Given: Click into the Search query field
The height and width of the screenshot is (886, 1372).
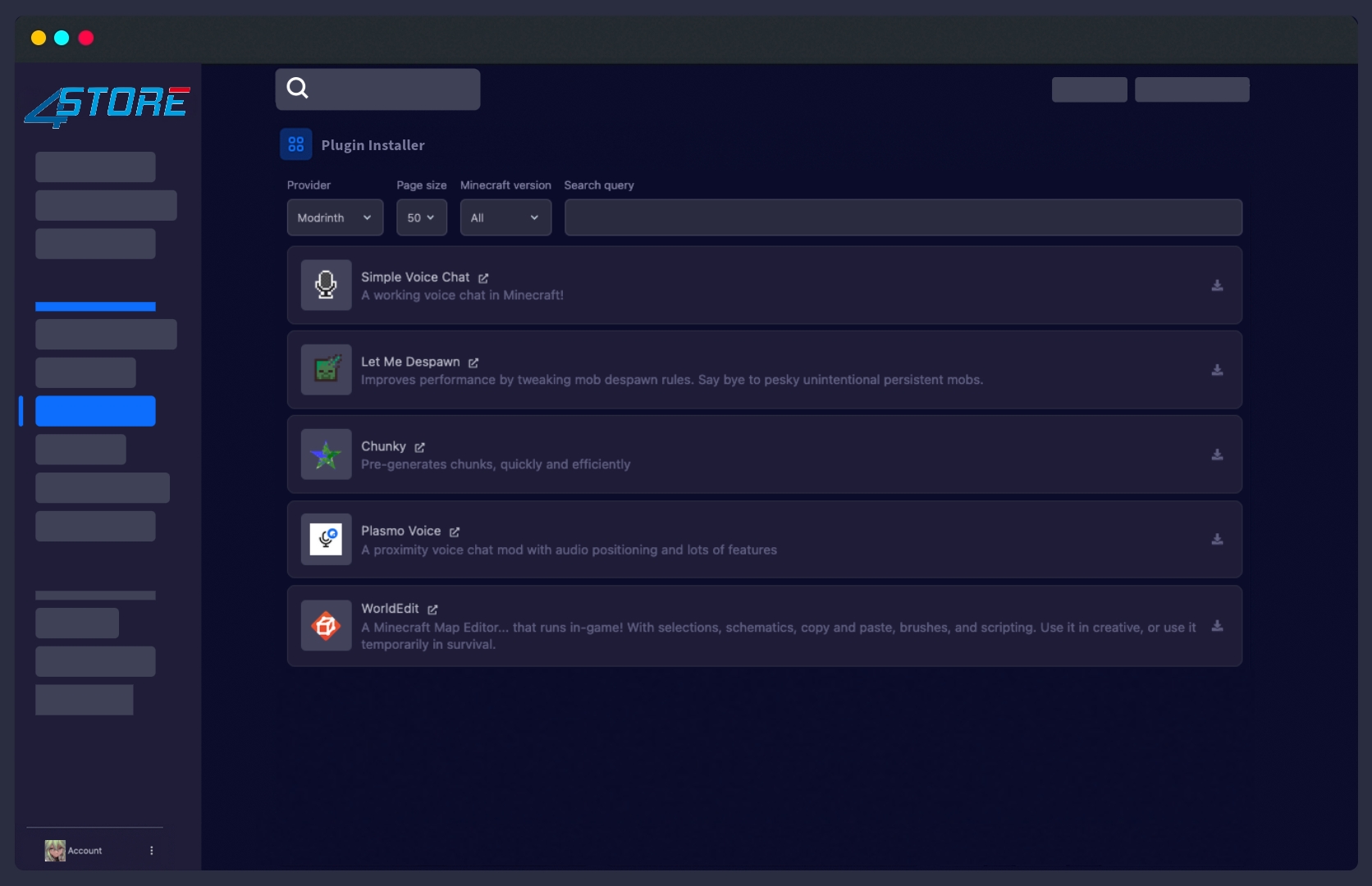Looking at the screenshot, I should [903, 217].
